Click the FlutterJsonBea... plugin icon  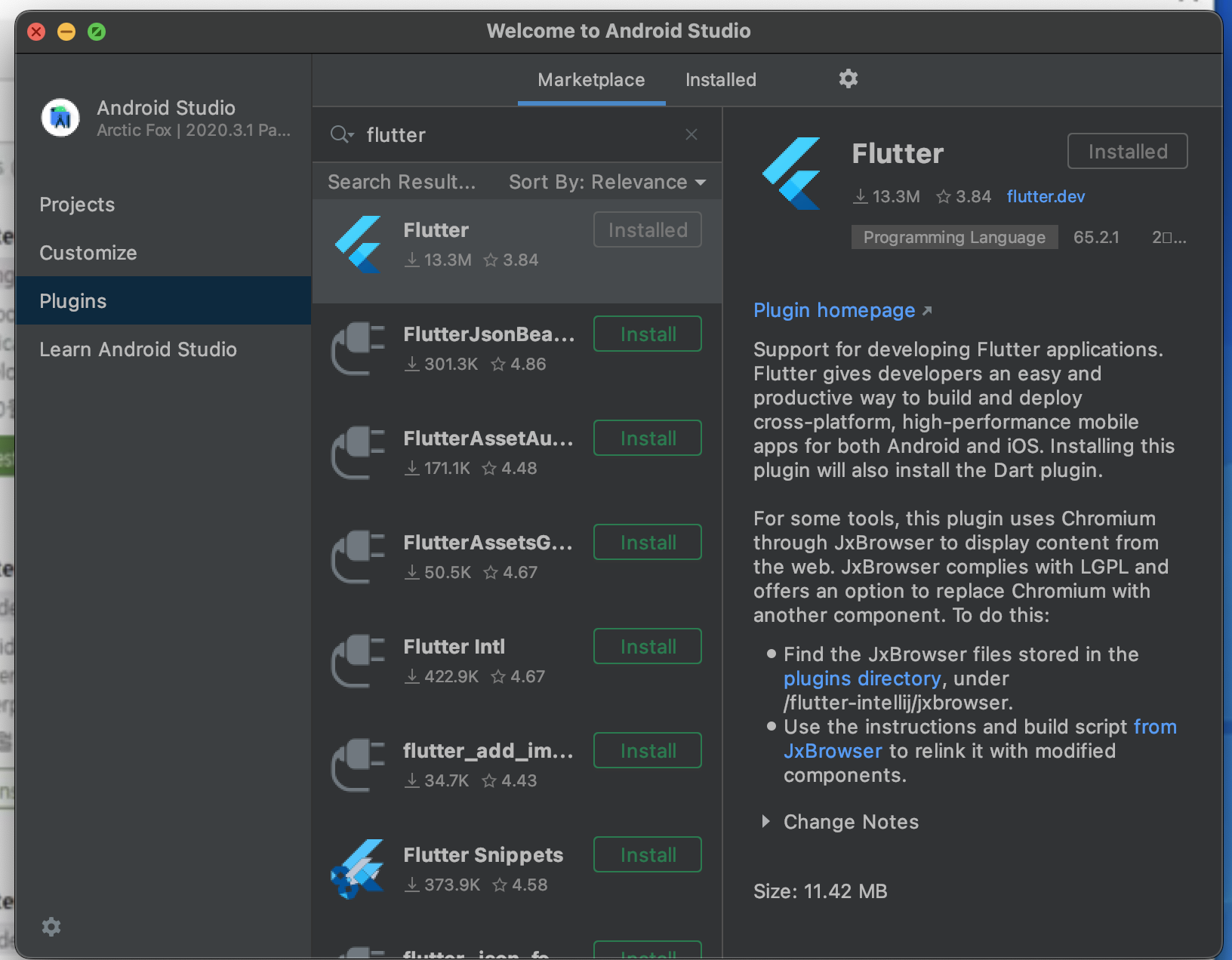[359, 348]
